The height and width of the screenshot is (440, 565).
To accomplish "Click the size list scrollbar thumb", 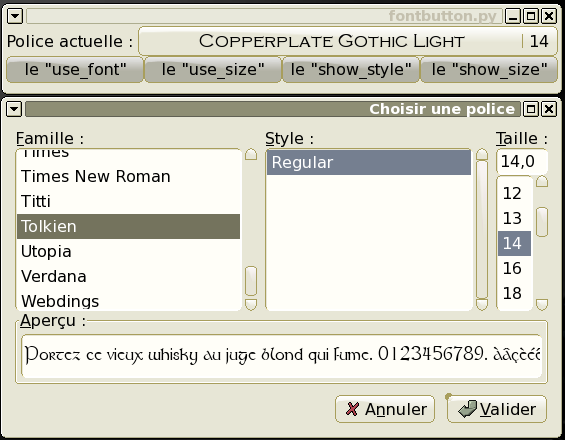I will [542, 222].
